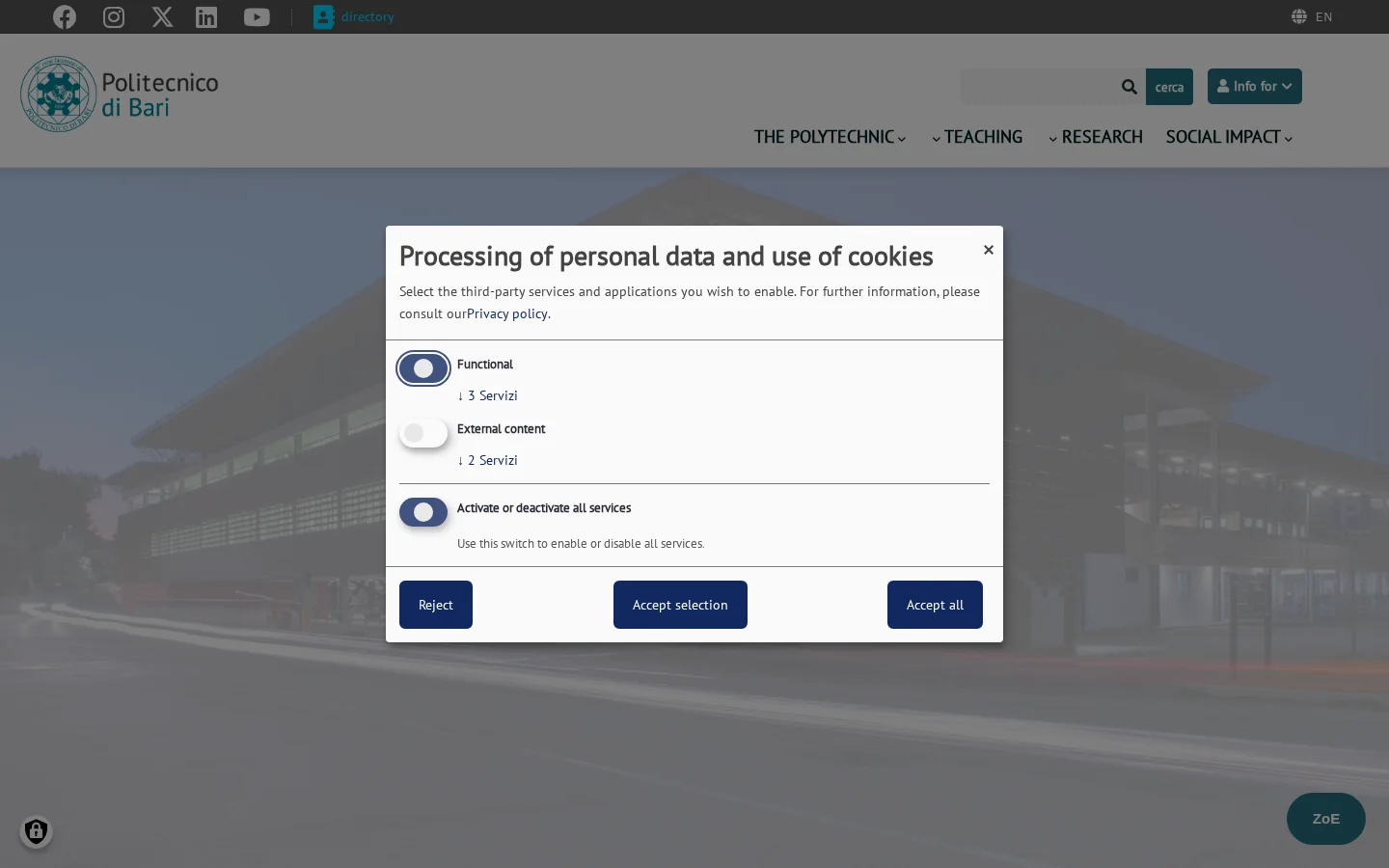Click the Reject button
The image size is (1389, 868).
(436, 605)
